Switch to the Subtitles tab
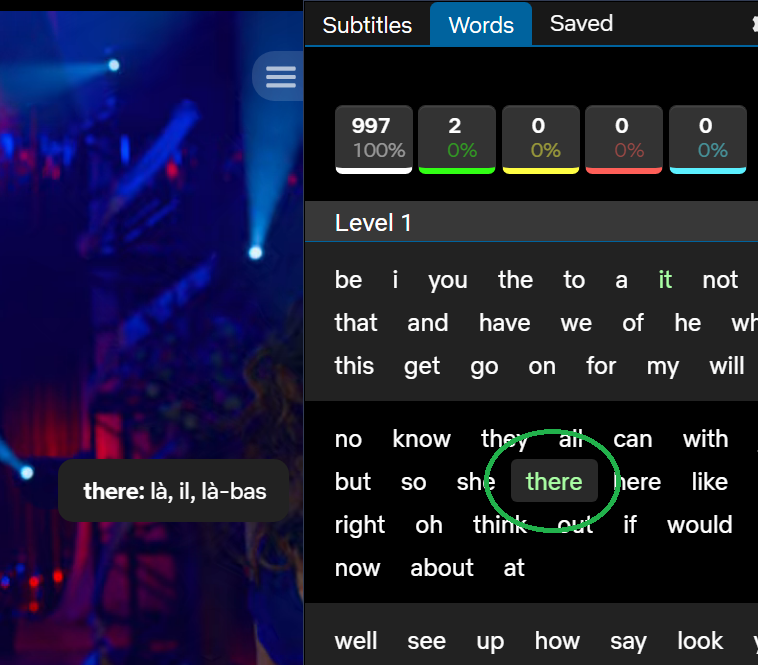This screenshot has width=758, height=665. pyautogui.click(x=367, y=25)
